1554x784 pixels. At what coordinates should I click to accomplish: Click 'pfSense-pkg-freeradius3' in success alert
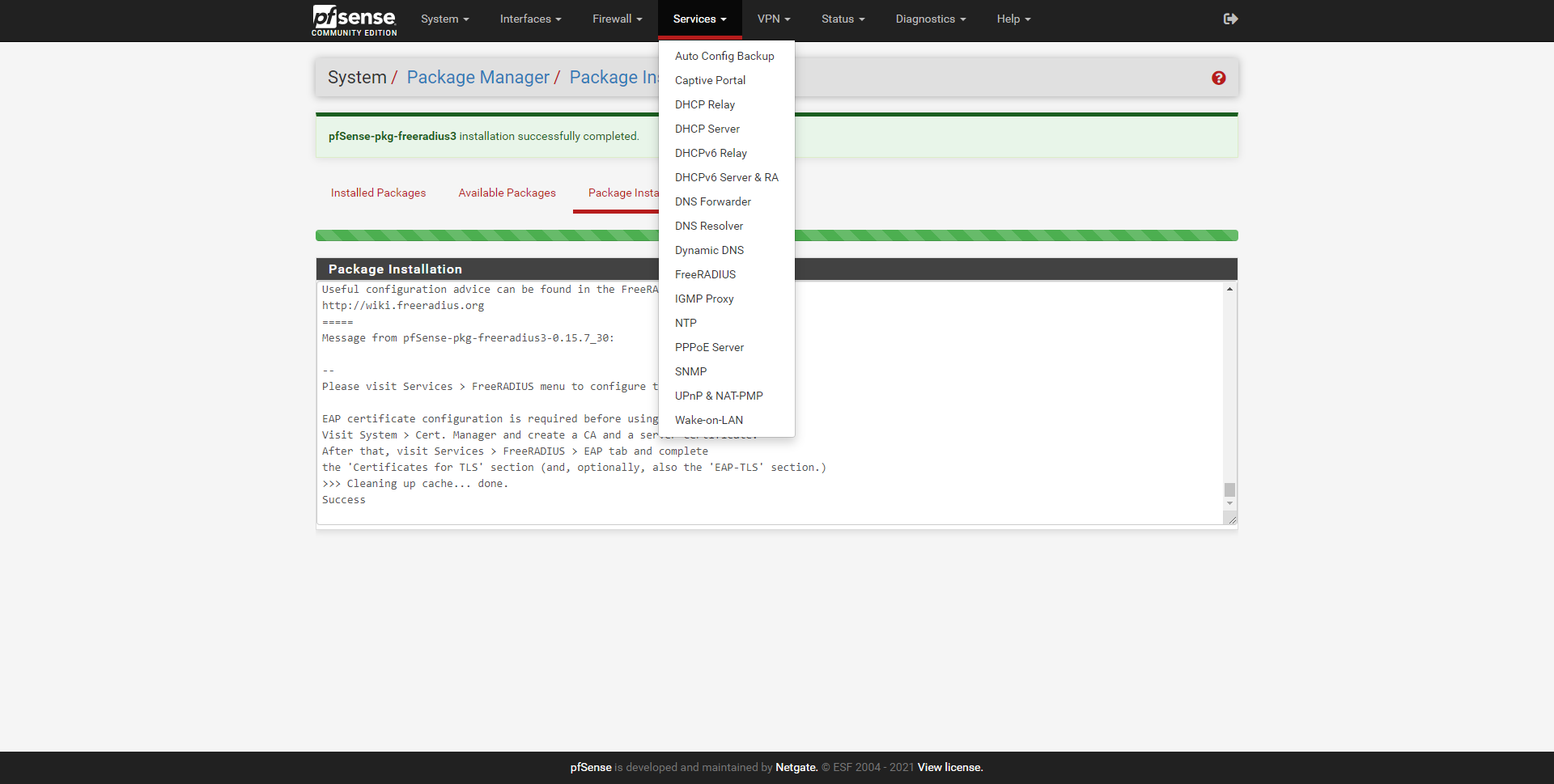coord(393,136)
